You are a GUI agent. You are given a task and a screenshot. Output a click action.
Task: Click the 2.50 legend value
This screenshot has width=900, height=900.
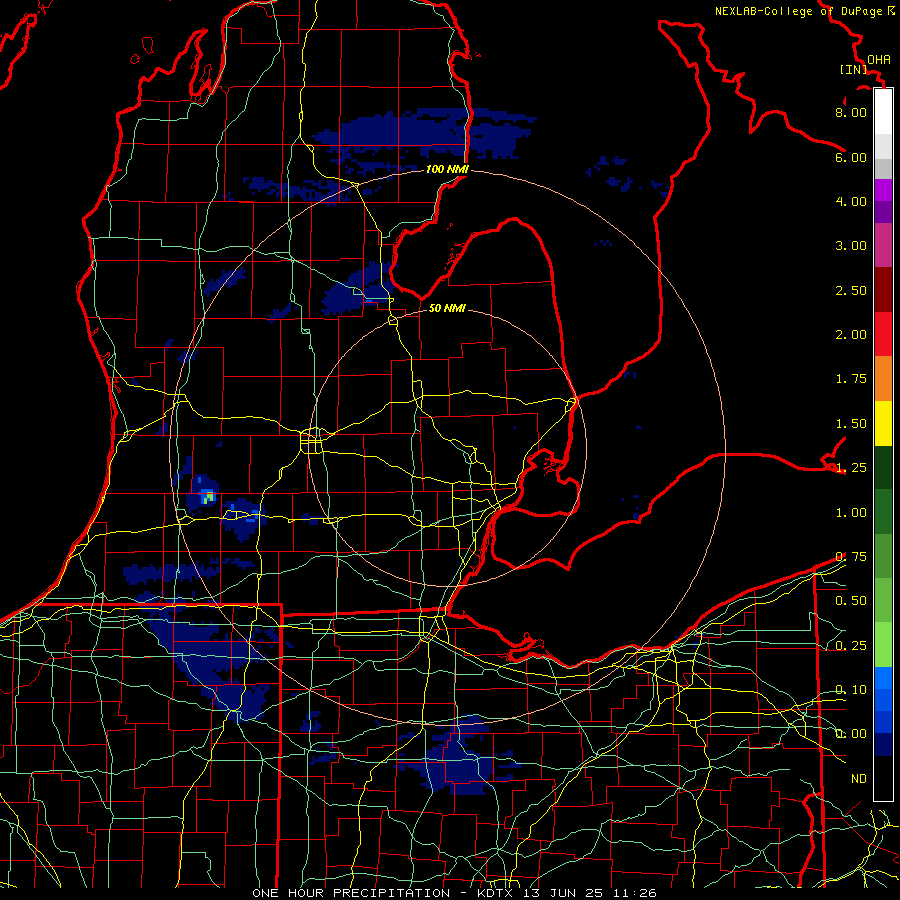pos(851,290)
